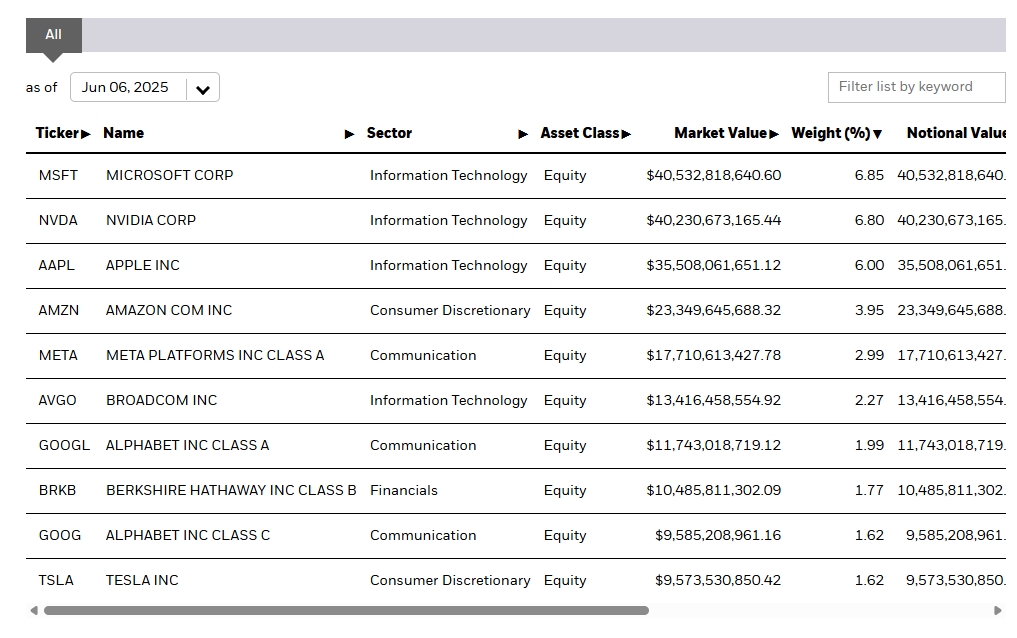Click Tesla sector Consumer Discretionary
Viewport: 1017px width, 638px height.
pos(450,580)
